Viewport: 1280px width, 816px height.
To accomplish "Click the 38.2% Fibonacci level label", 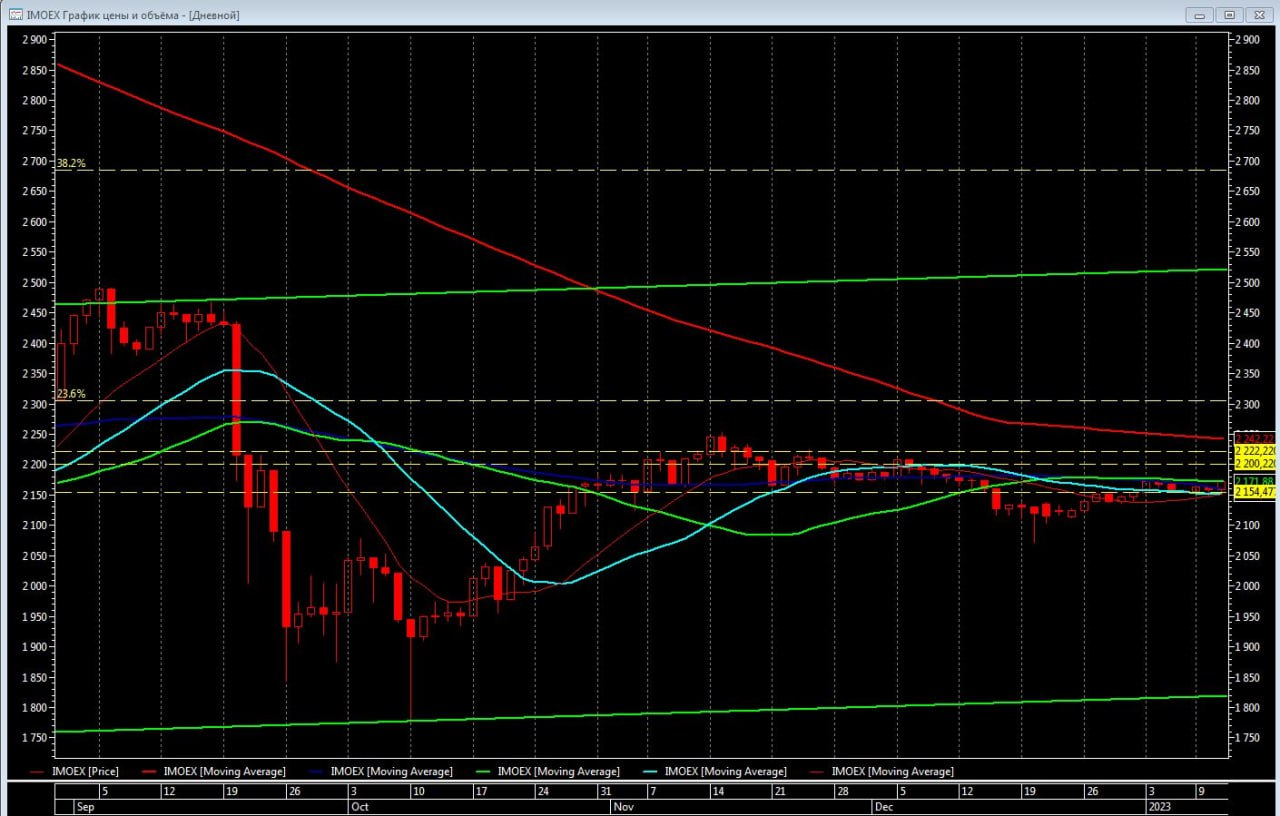I will 71,163.
